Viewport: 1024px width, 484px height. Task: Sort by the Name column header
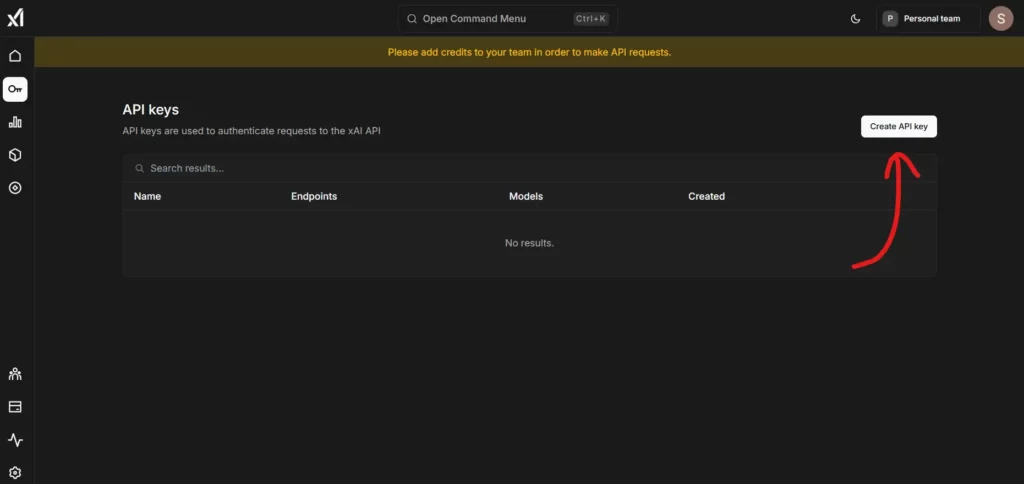(147, 196)
